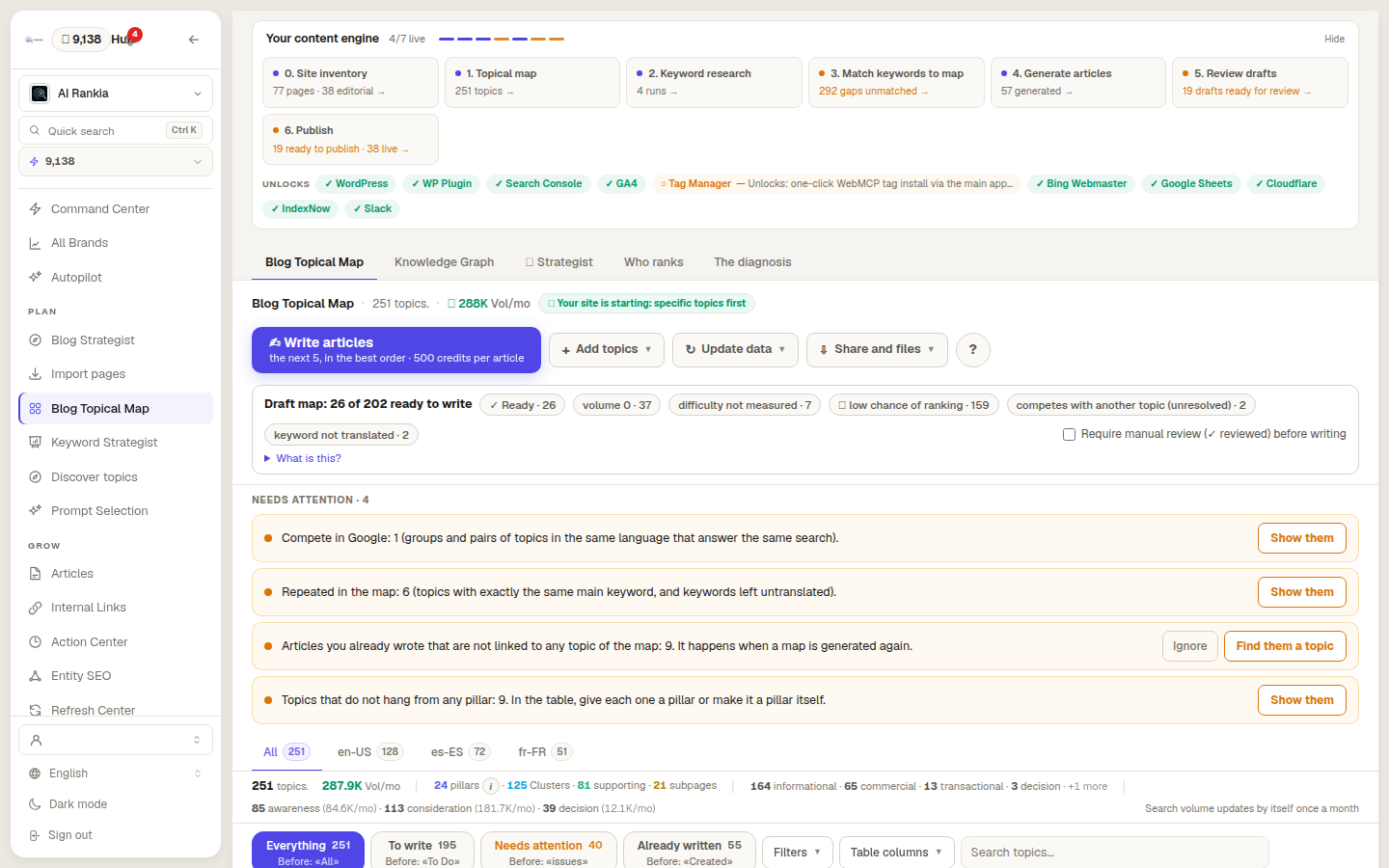The width and height of the screenshot is (1389, 868).
Task: Click the Autopilot sparkle icon
Action: click(35, 278)
